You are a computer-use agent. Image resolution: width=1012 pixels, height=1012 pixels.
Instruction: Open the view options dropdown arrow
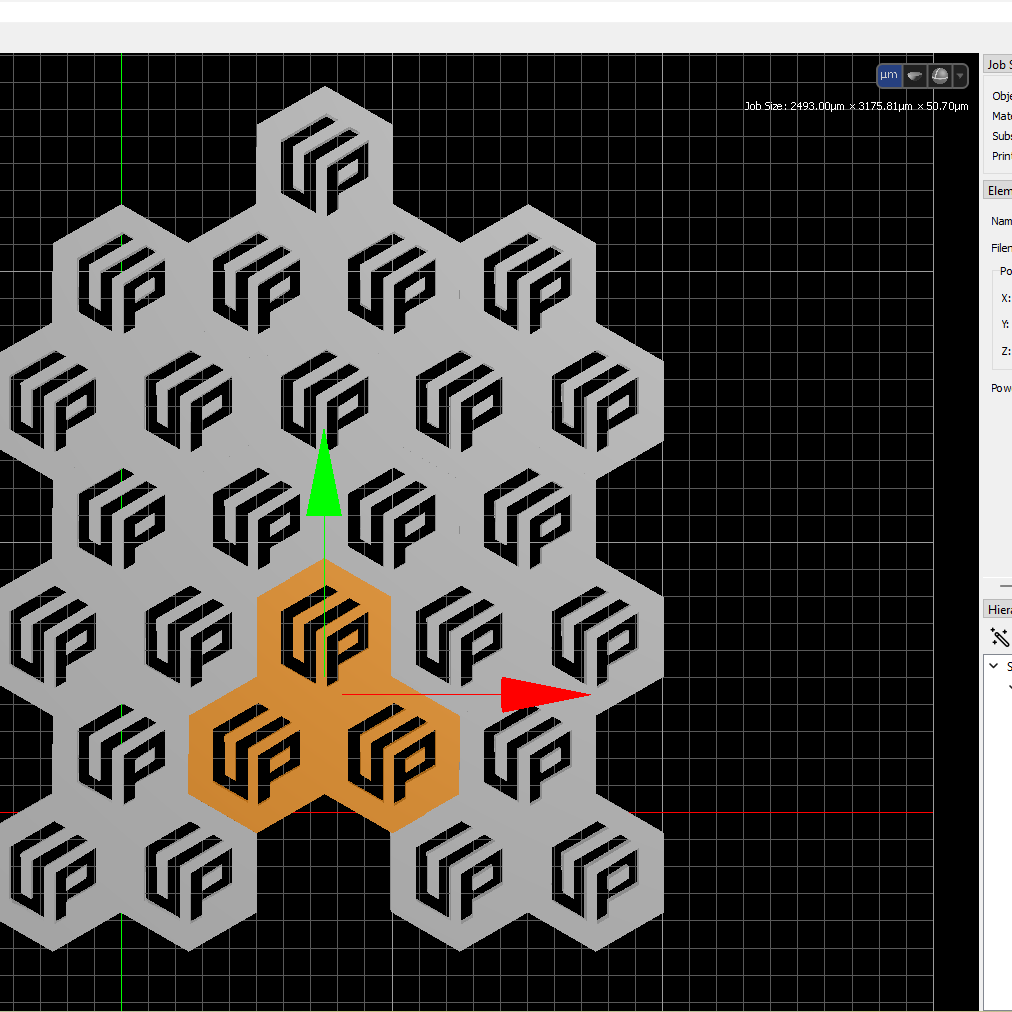click(961, 76)
